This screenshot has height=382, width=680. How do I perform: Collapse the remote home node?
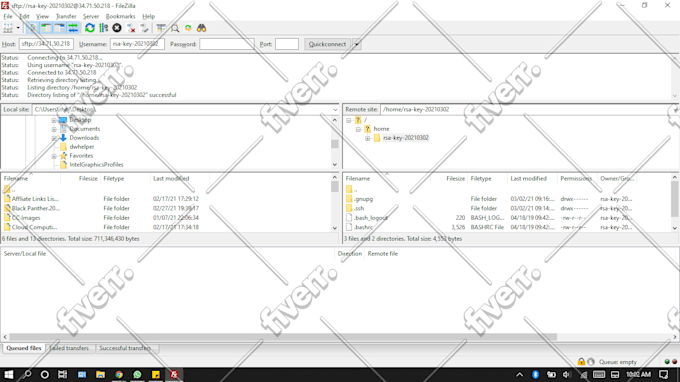[358, 129]
